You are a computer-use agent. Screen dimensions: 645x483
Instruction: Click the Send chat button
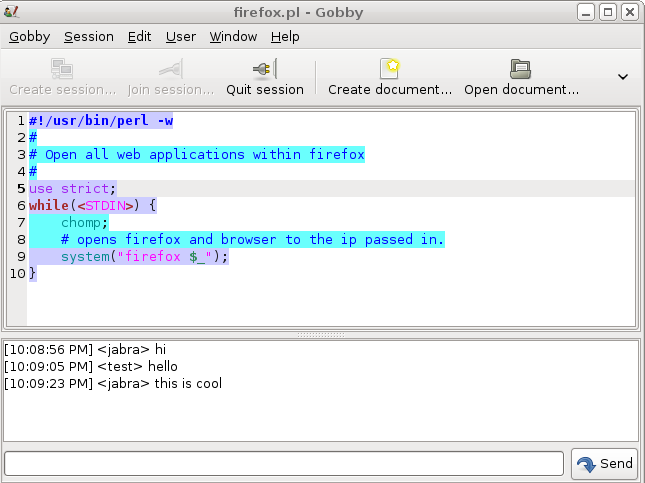tap(604, 464)
